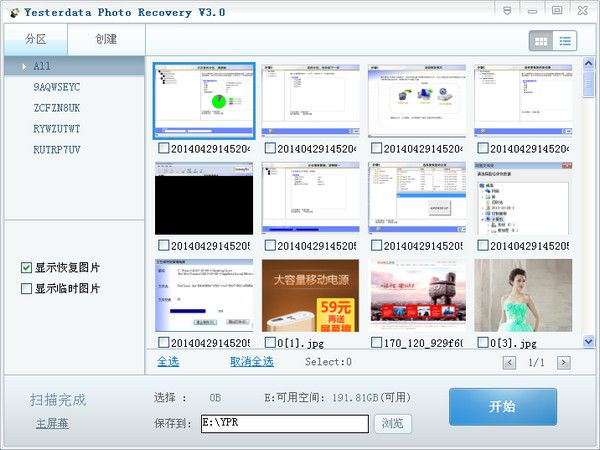Viewport: 600px width, 450px height.
Task: Tick the 0[1].jpg checkbox
Action: 270,342
